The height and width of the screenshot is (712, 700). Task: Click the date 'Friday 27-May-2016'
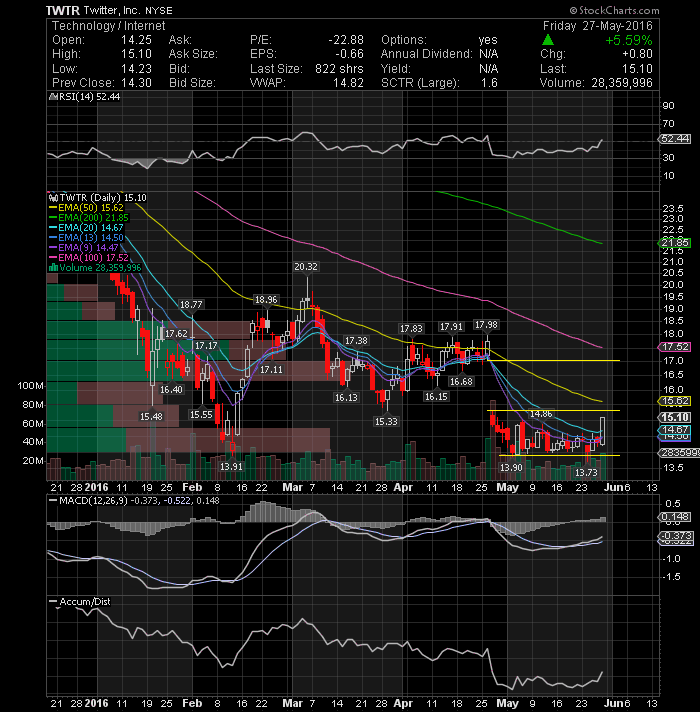pyautogui.click(x=597, y=26)
